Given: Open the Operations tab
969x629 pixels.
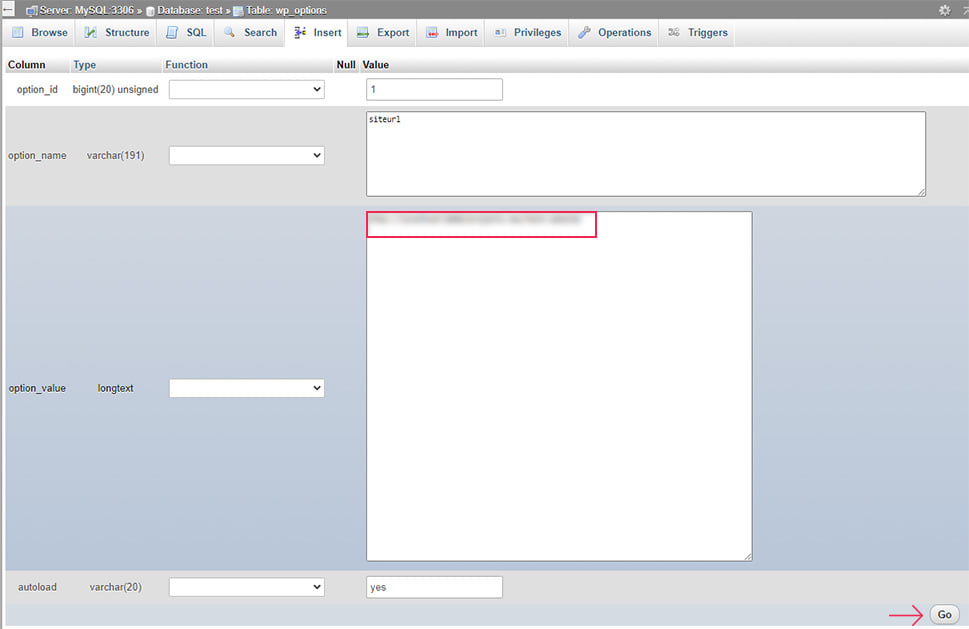Looking at the screenshot, I should [615, 32].
